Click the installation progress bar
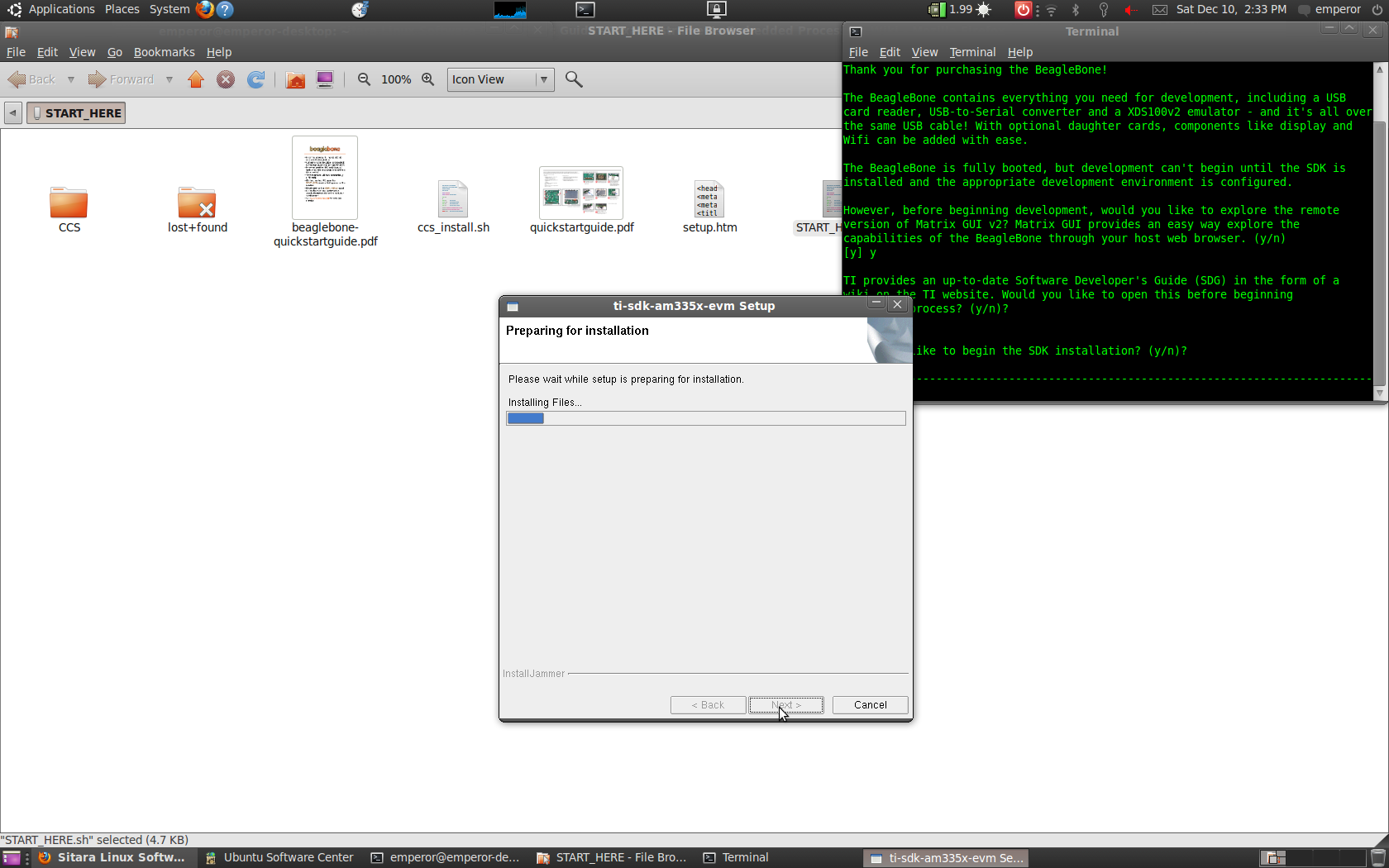Viewport: 1389px width, 868px height. pyautogui.click(x=706, y=418)
